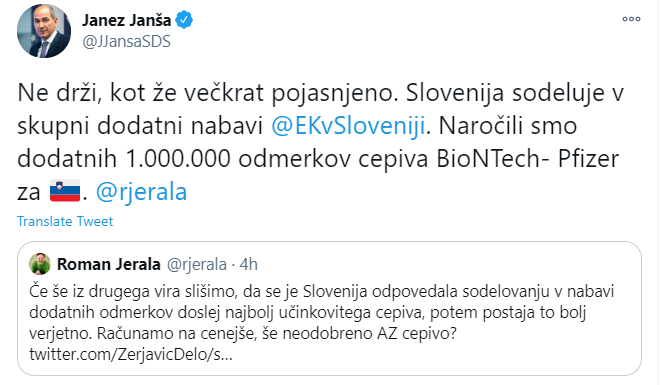
Task: Open the Roman Jerala name in quoted tweet
Action: point(109,264)
